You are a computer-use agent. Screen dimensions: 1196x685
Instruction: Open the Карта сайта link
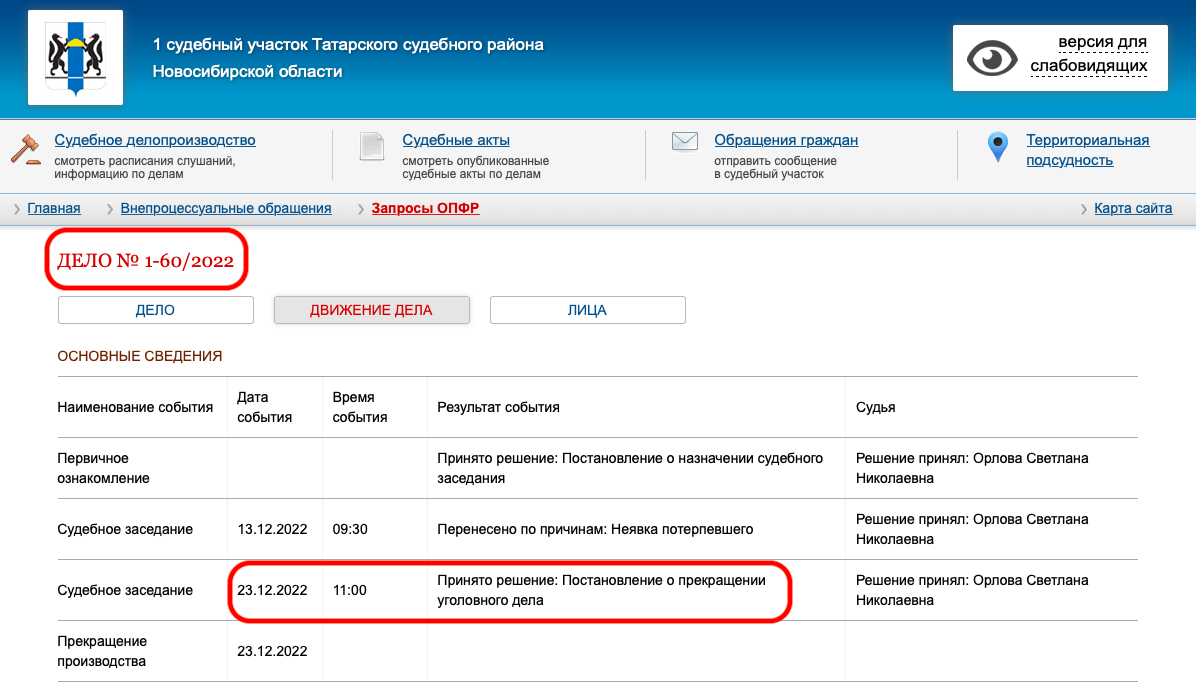[1133, 208]
